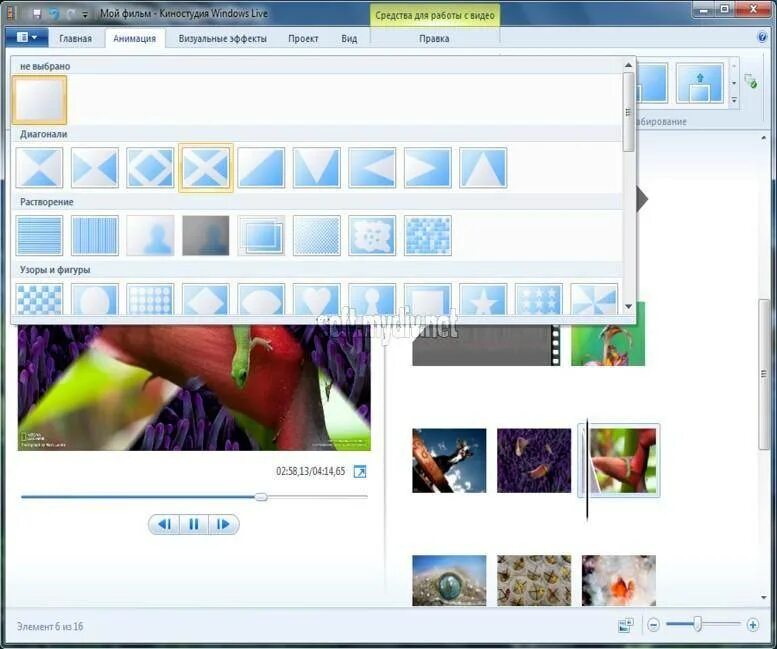Pick the multiple stars pattern transition
Image resolution: width=777 pixels, height=649 pixels.
(x=539, y=299)
